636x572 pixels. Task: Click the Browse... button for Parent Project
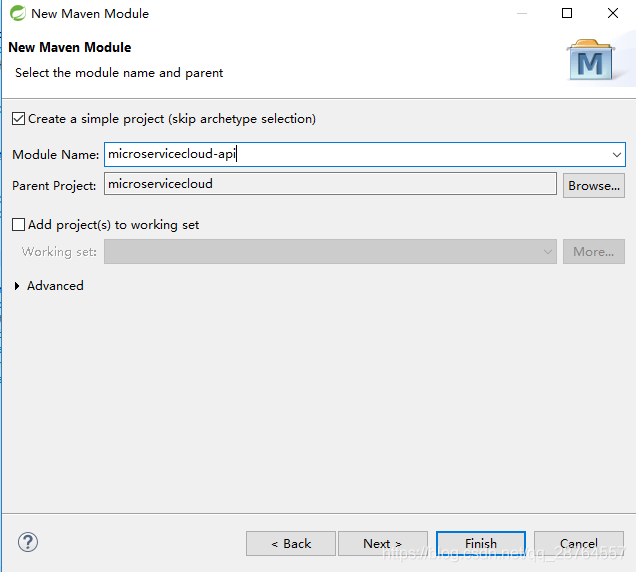pyautogui.click(x=593, y=186)
